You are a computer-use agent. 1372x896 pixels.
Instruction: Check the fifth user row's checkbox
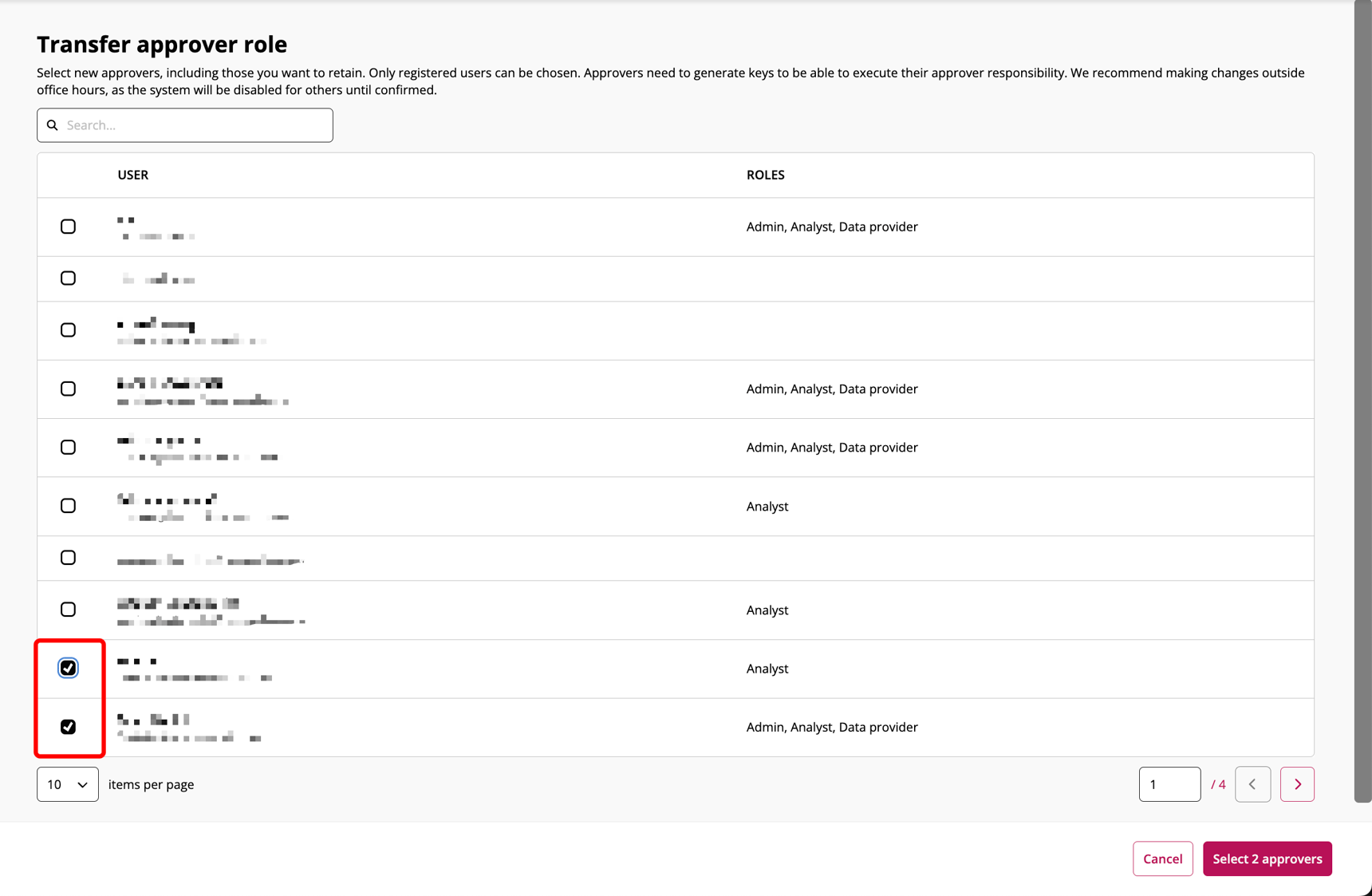click(69, 448)
